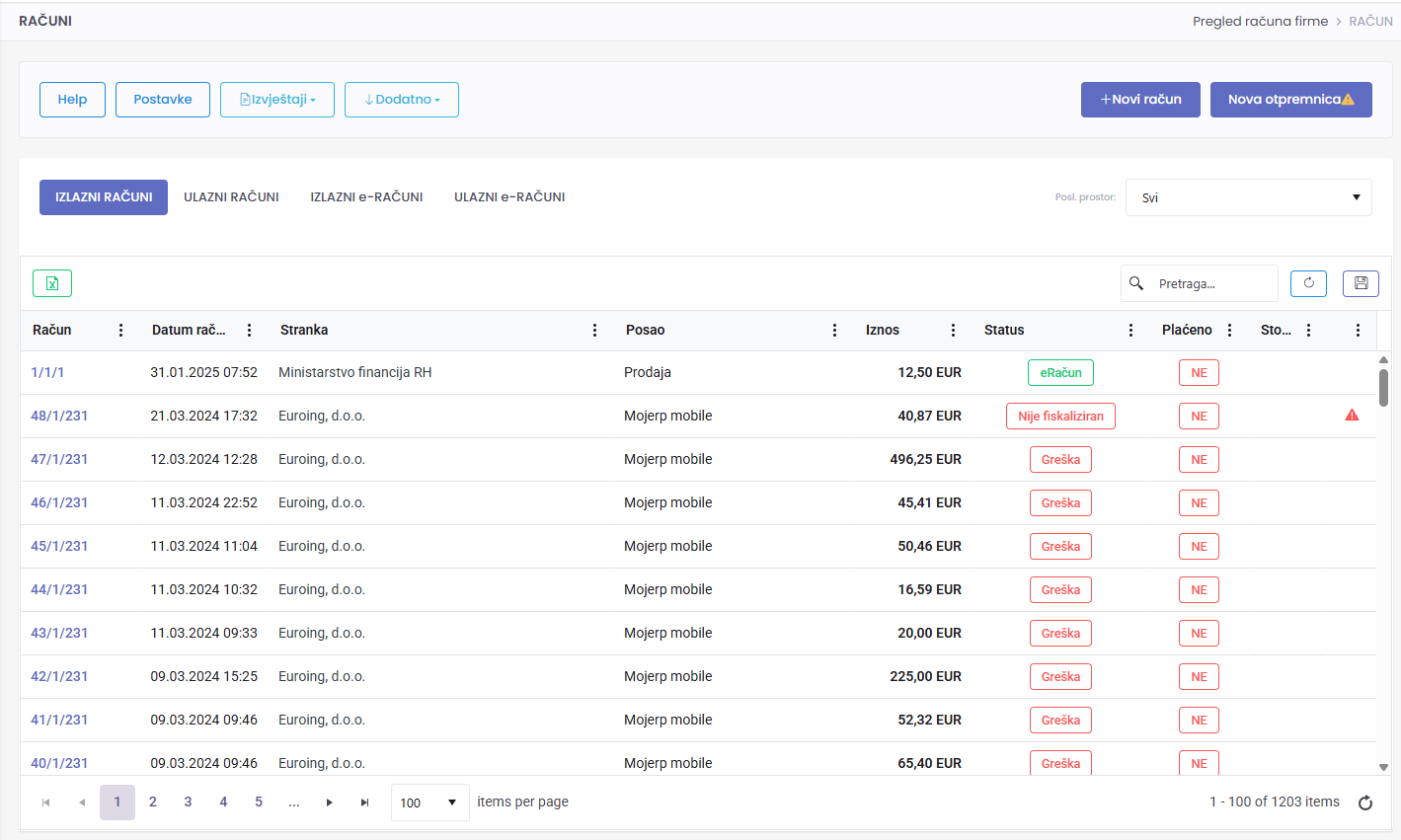1401x840 pixels.
Task: Expand the Dodatno dropdown menu
Action: 402,100
